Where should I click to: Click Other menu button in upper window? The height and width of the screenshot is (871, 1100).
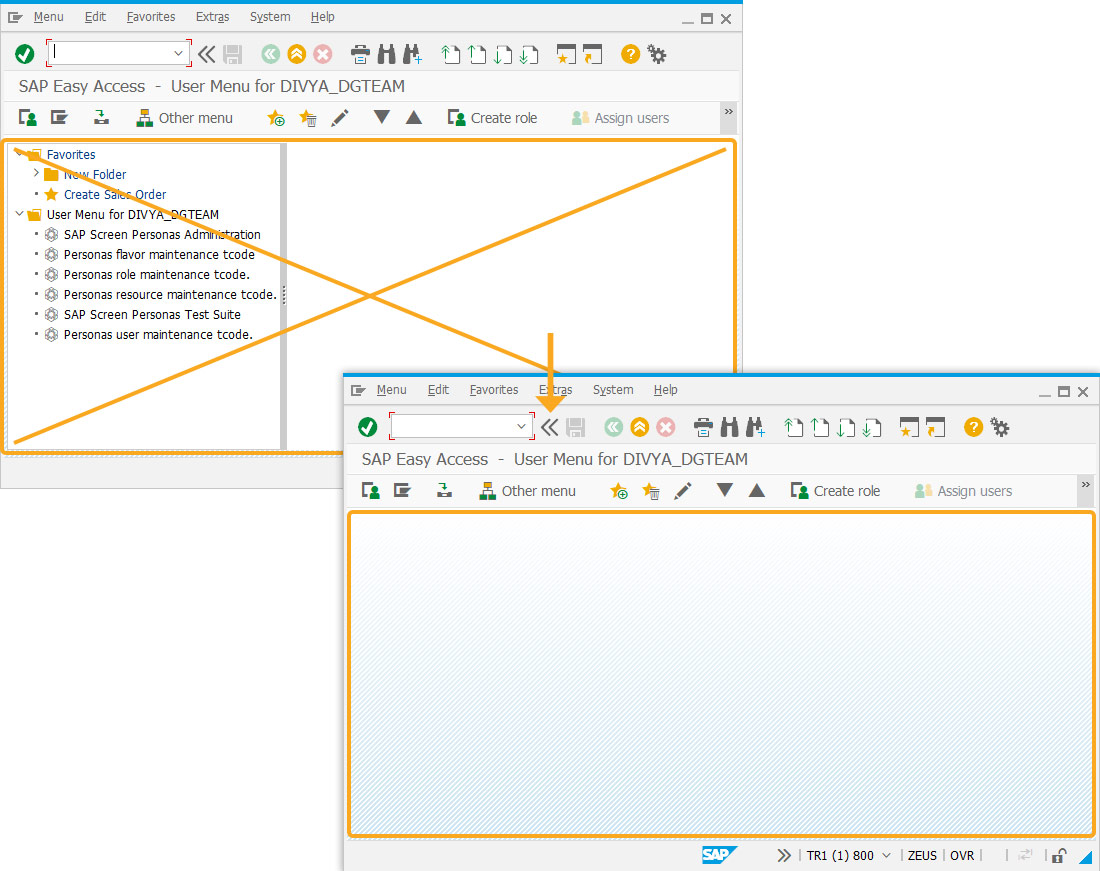click(x=185, y=118)
